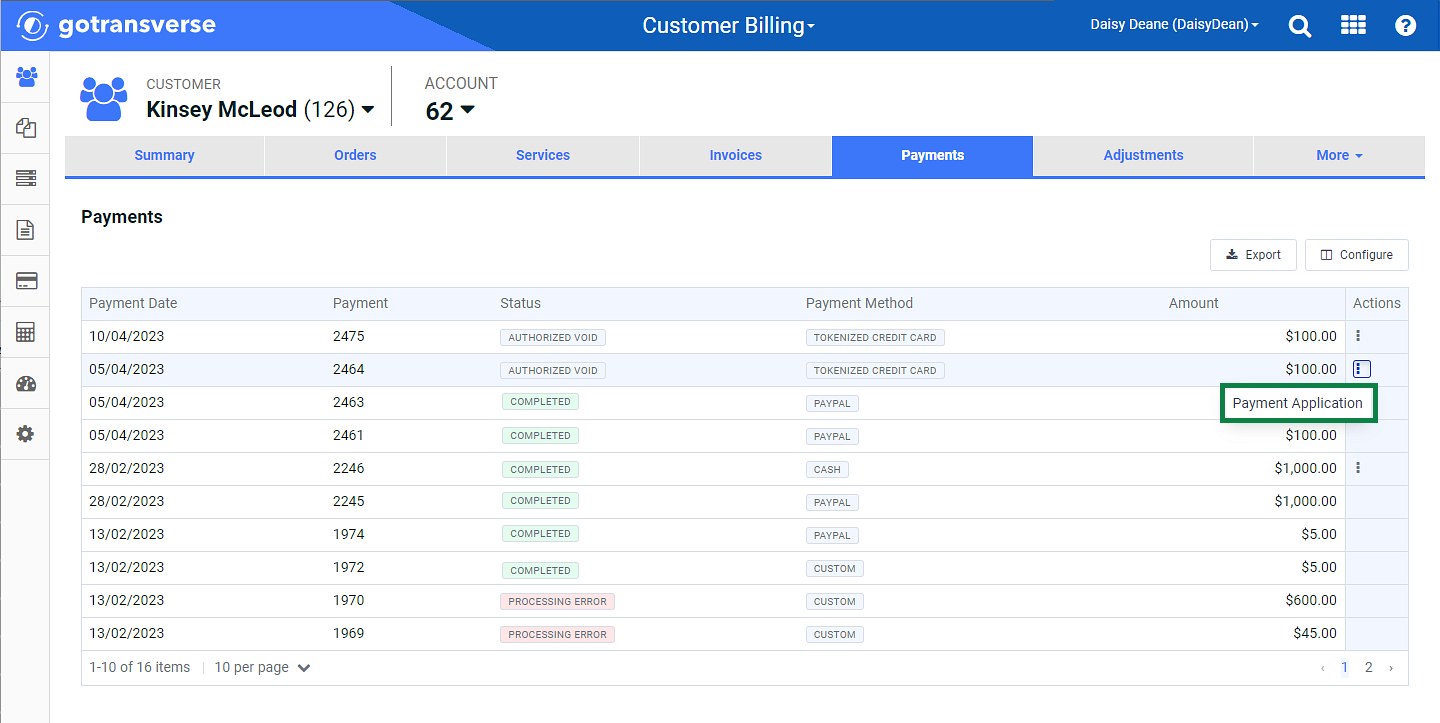Open the More tab dropdown
The width and height of the screenshot is (1440, 723).
(1339, 155)
